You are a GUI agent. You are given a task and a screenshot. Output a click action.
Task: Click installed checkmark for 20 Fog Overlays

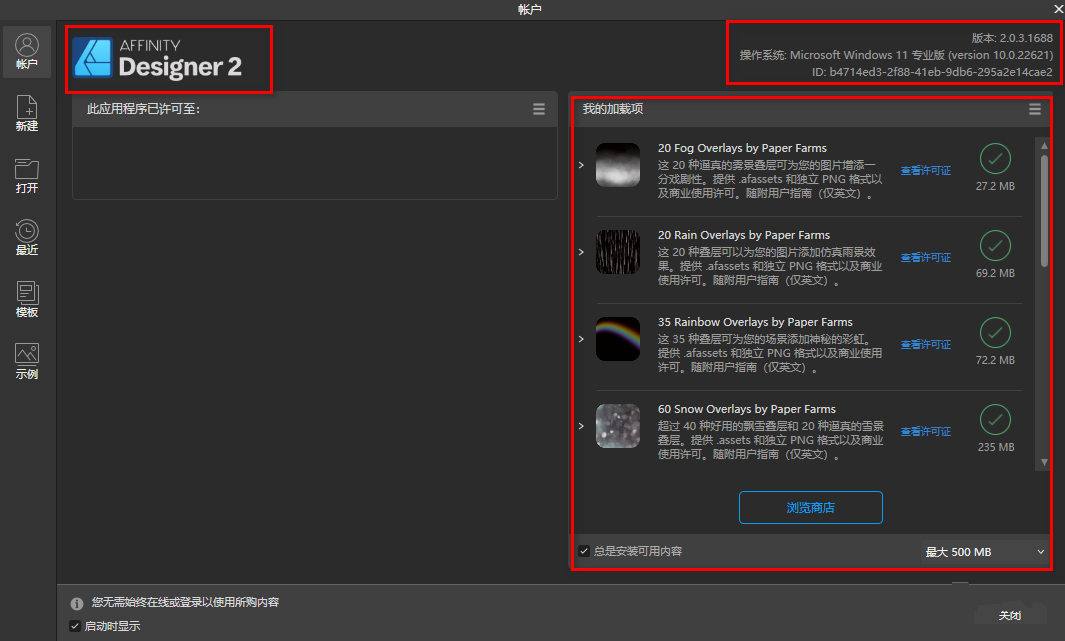(x=995, y=159)
